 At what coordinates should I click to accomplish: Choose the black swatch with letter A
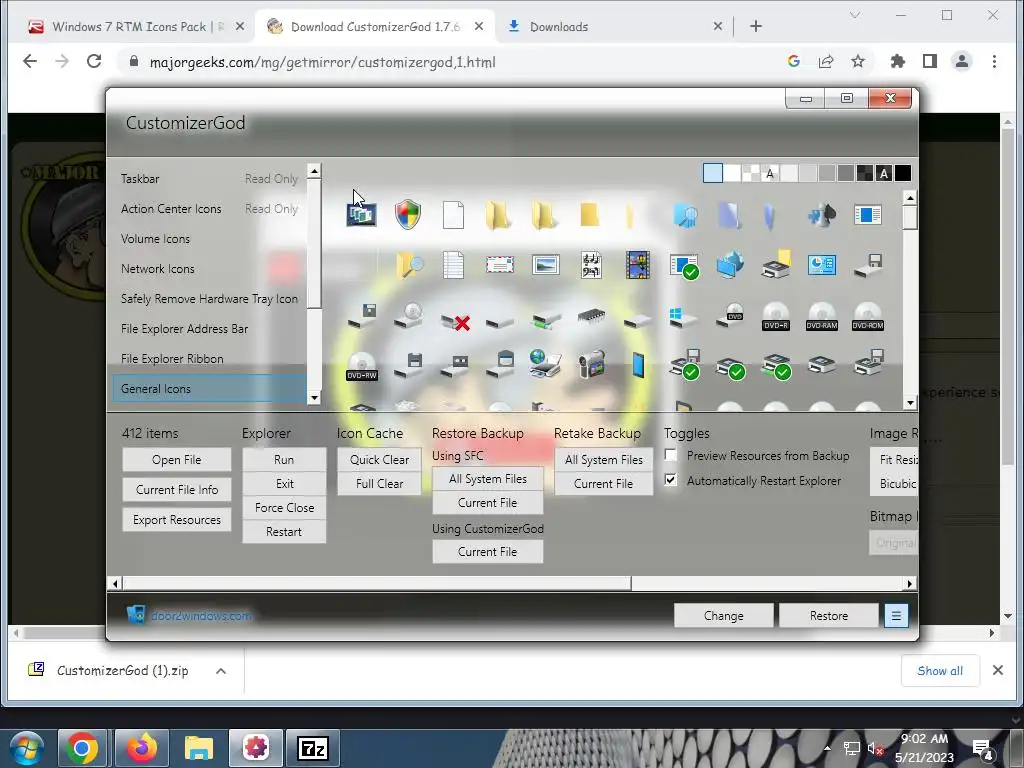884,173
